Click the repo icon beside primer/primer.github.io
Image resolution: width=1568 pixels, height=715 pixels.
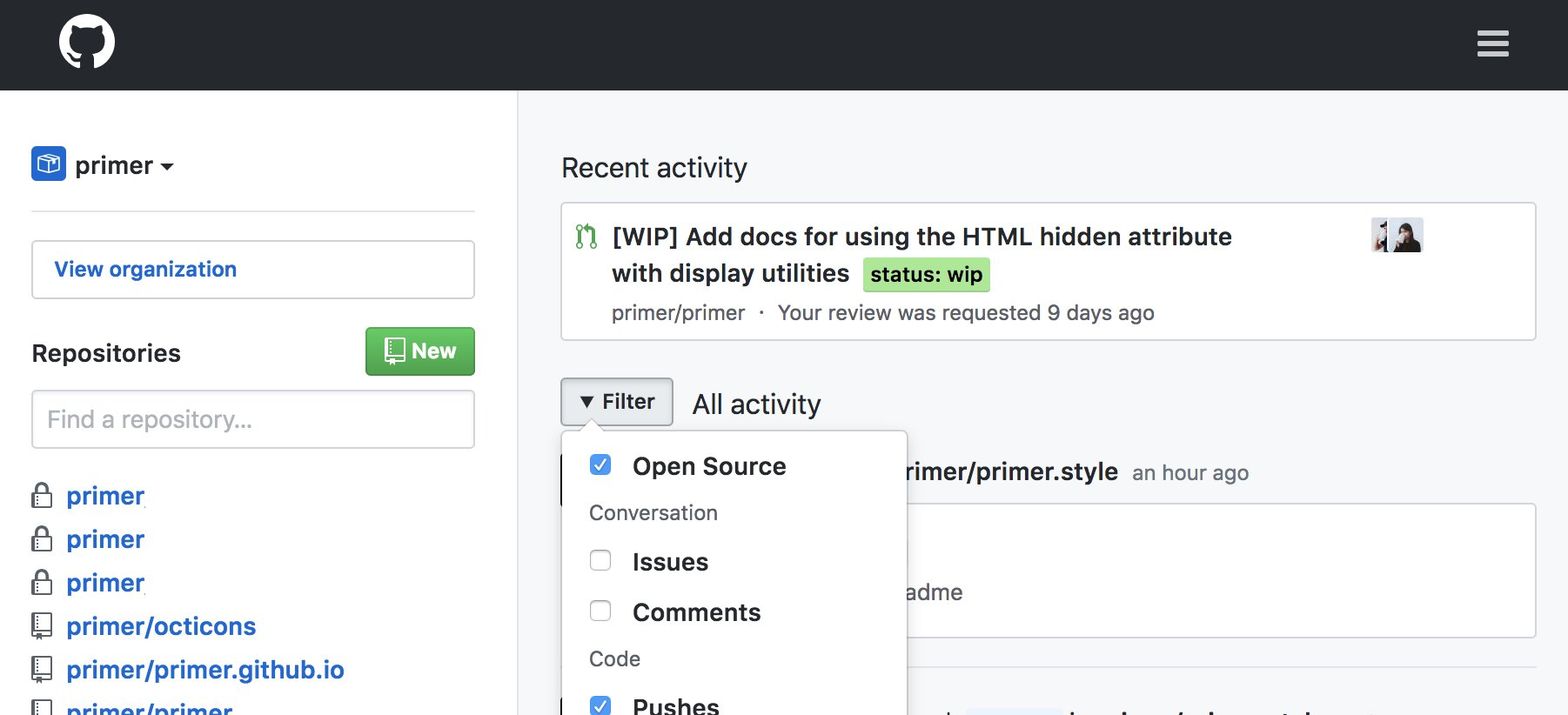click(42, 670)
